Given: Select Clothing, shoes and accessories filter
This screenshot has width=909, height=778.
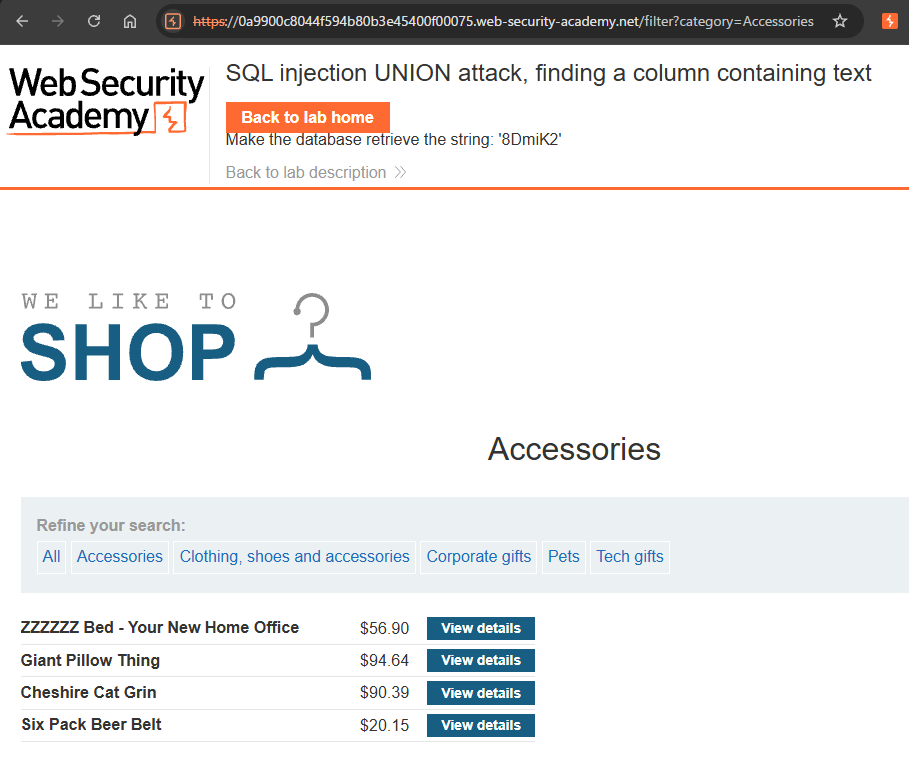Looking at the screenshot, I should (294, 557).
